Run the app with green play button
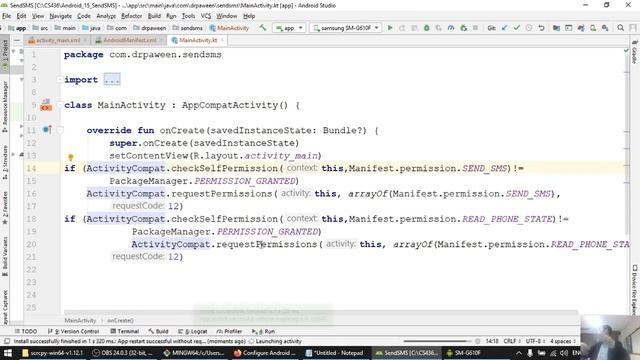The image size is (640, 360). point(390,28)
